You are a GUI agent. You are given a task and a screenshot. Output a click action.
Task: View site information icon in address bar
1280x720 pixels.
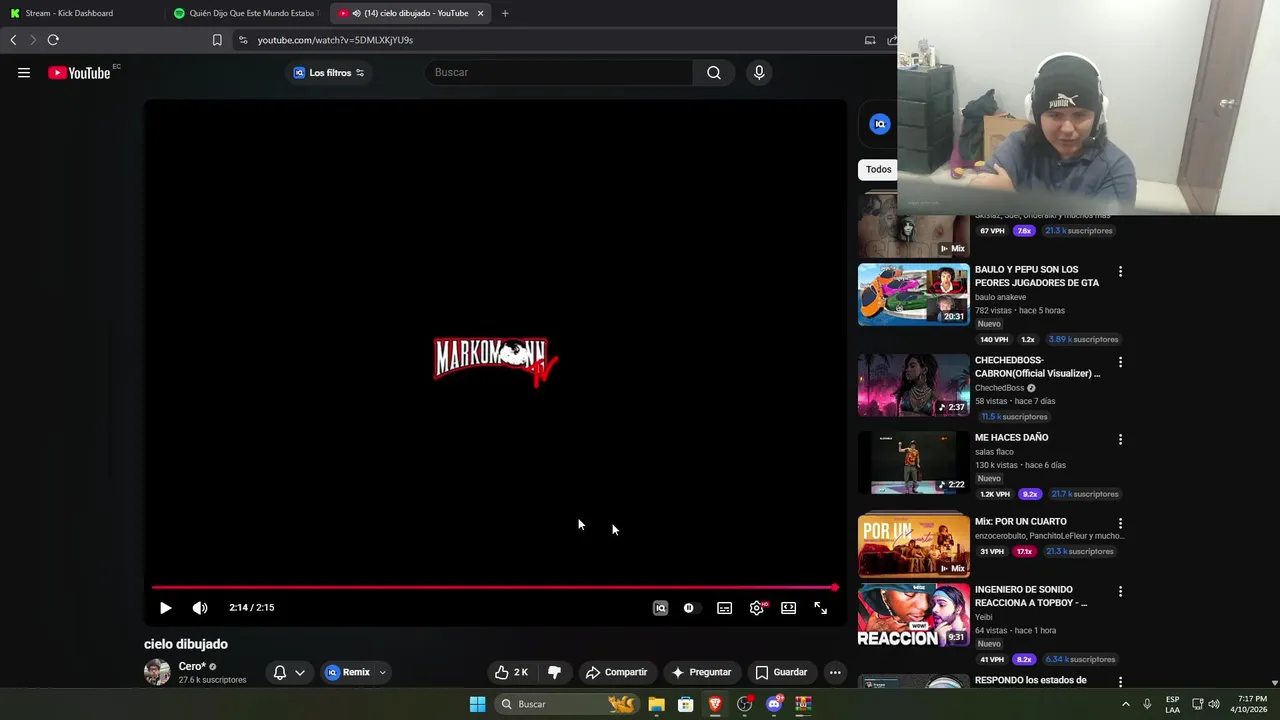[243, 40]
